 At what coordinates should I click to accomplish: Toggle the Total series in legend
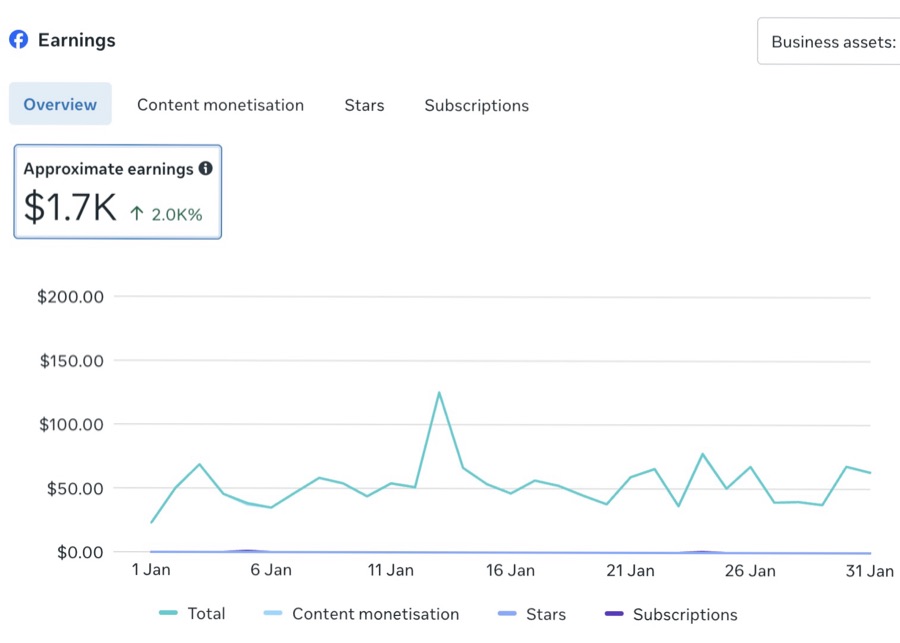point(192,614)
